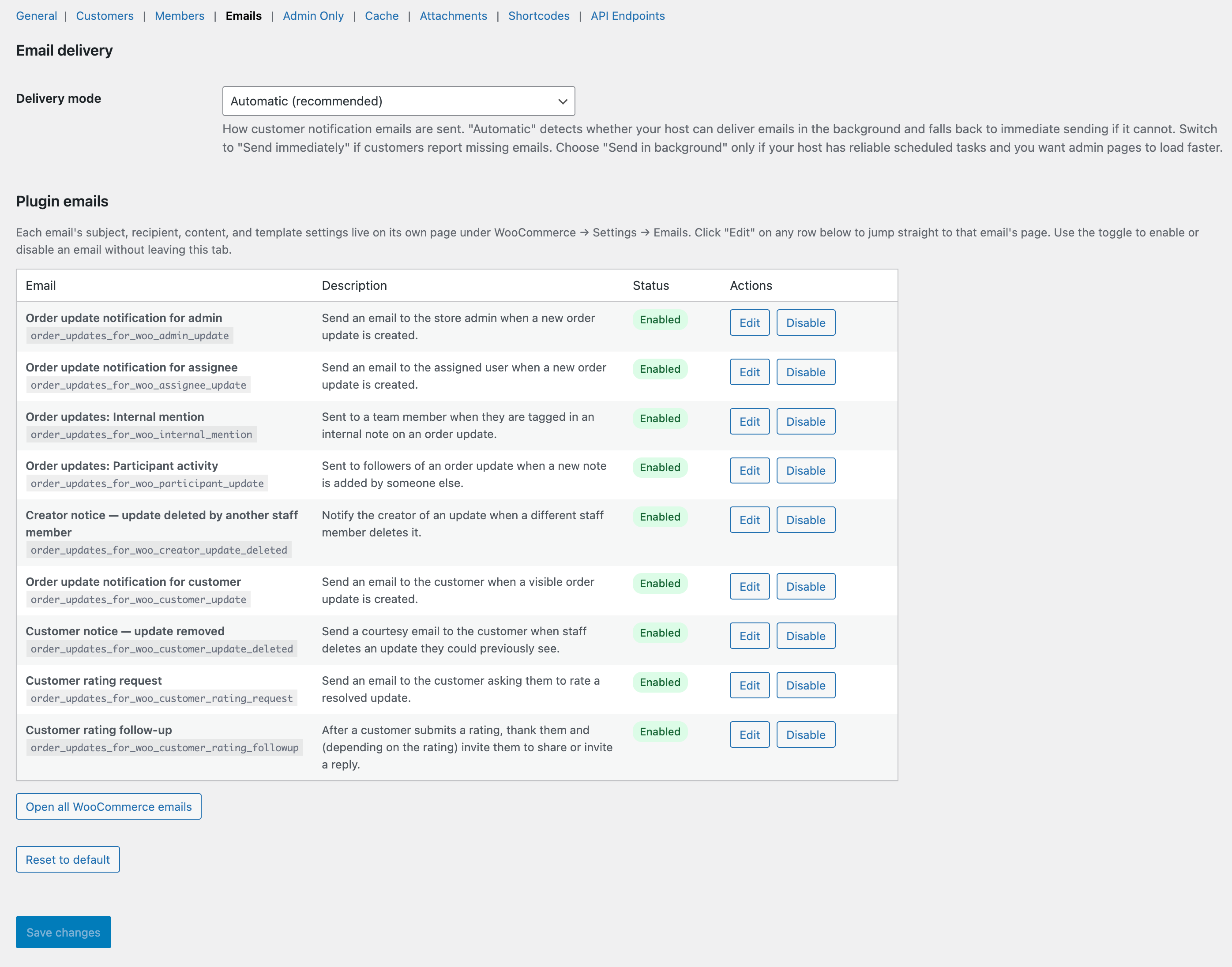
Task: Expand the Delivery mode dropdown
Action: [398, 101]
